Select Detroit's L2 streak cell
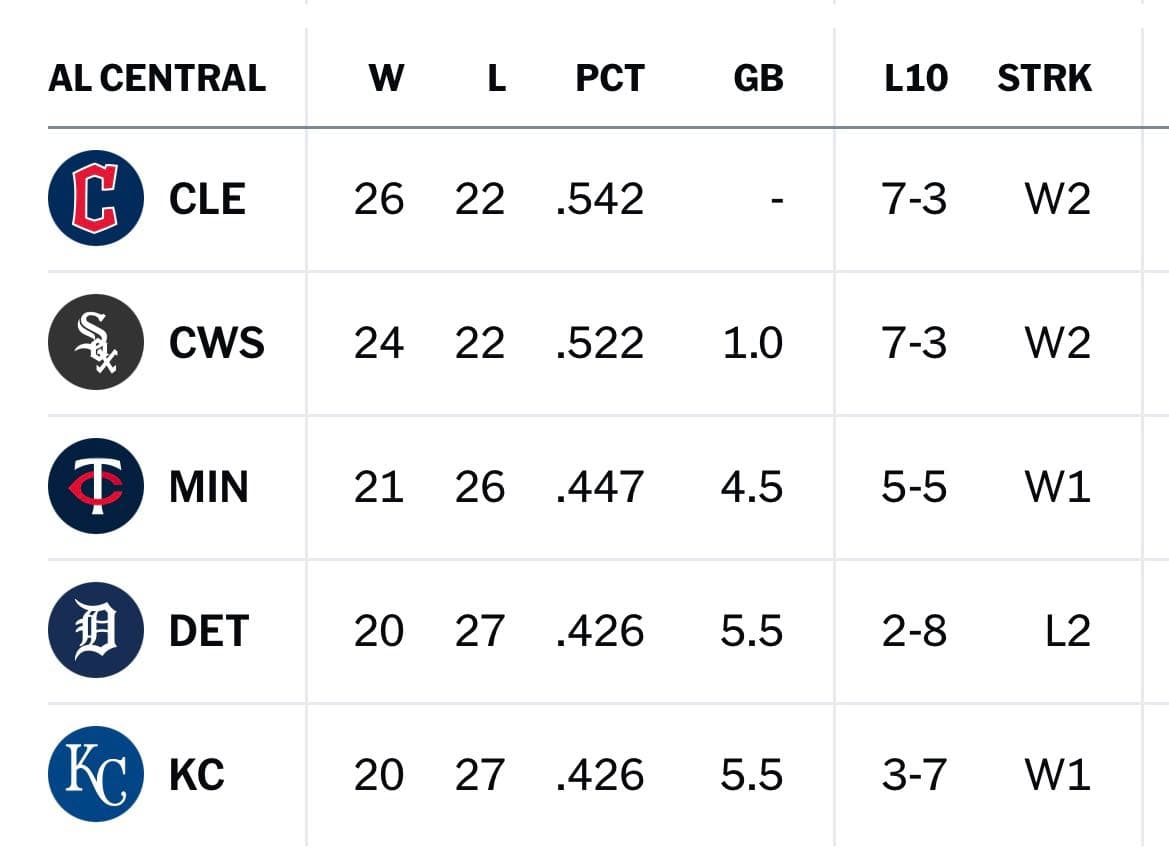The width and height of the screenshot is (1169, 865). 1068,631
